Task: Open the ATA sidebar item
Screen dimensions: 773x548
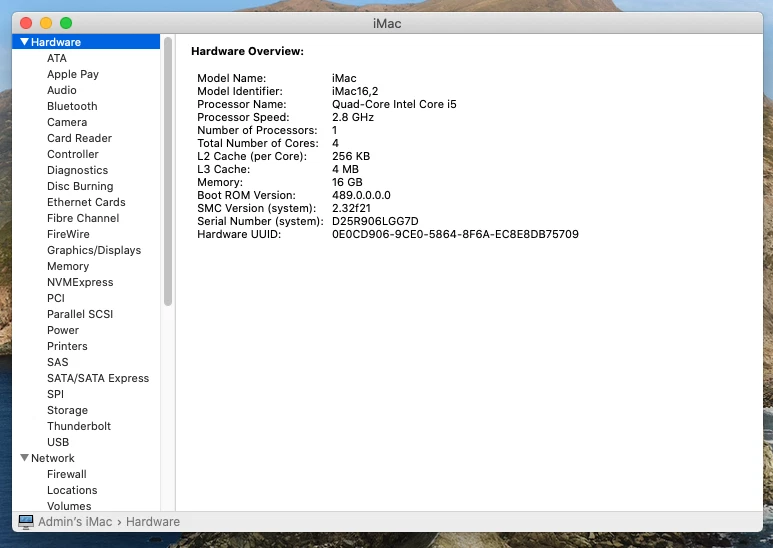Action: pyautogui.click(x=57, y=58)
